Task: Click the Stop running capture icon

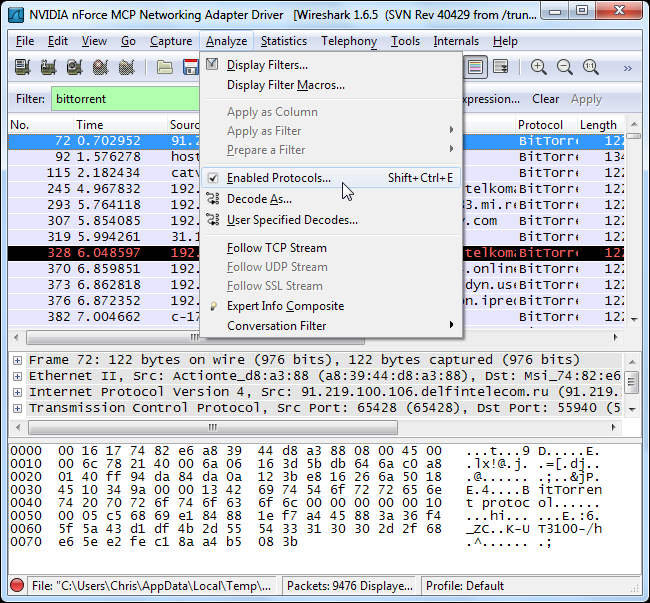Action: (x=101, y=67)
